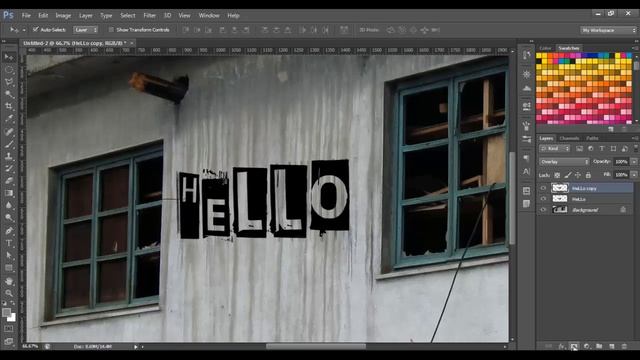Toggle Lock all padlock icon
Image resolution: width=640 pixels, height=360 pixels.
click(588, 175)
